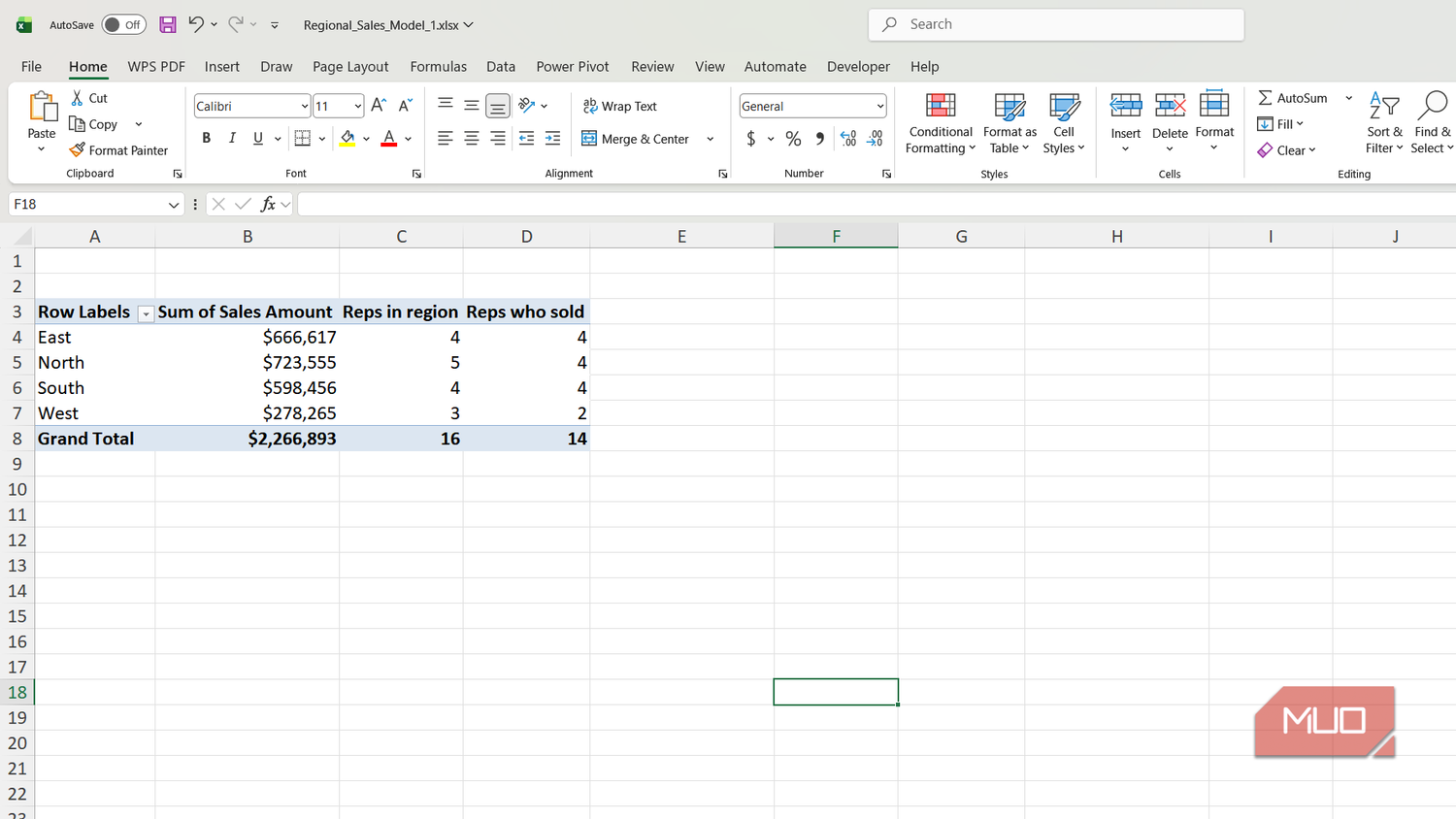Increase font size with the larger A icon
The width and height of the screenshot is (1456, 819).
click(379, 106)
